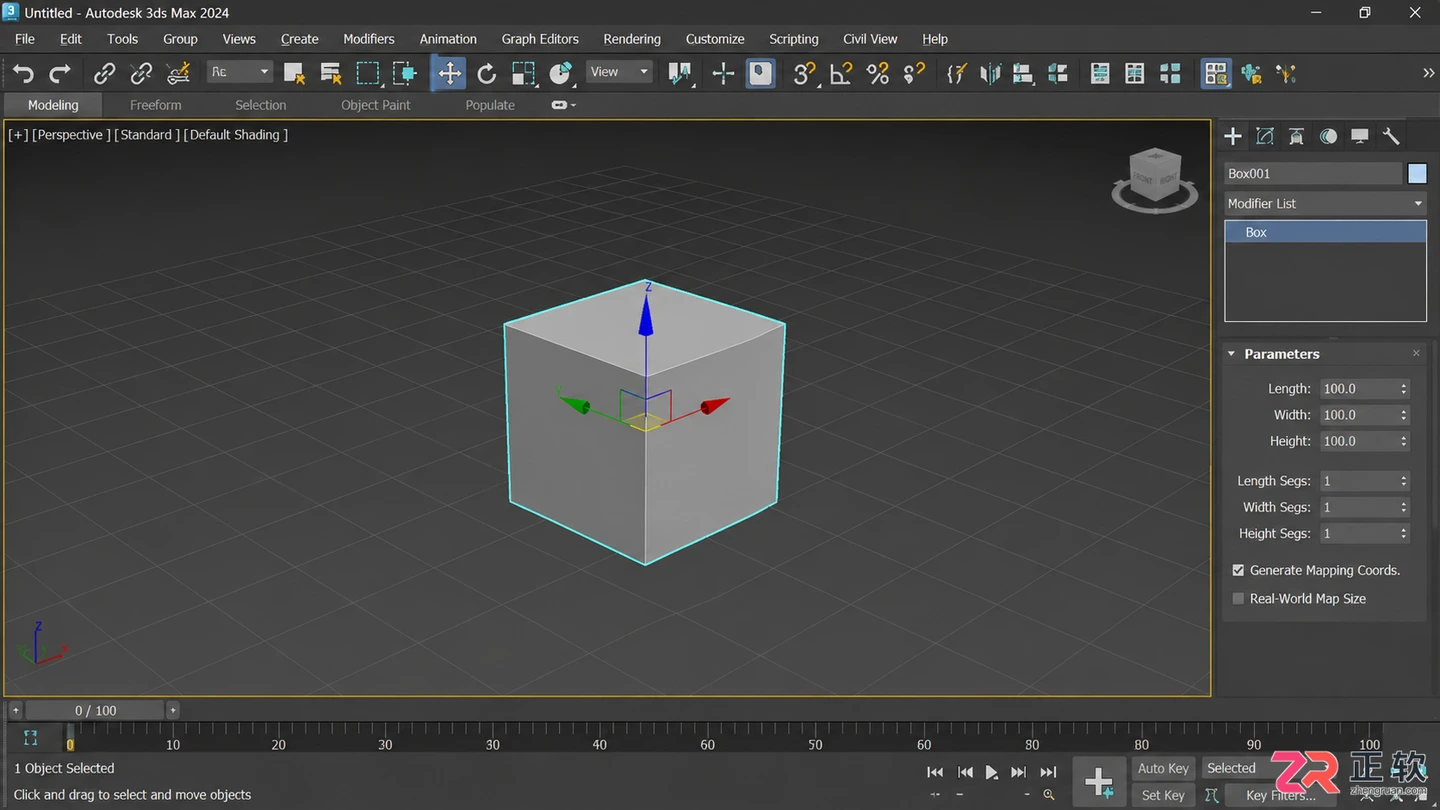The width and height of the screenshot is (1440, 810).
Task: Click the Unlink Selection broken-chain icon
Action: click(141, 73)
